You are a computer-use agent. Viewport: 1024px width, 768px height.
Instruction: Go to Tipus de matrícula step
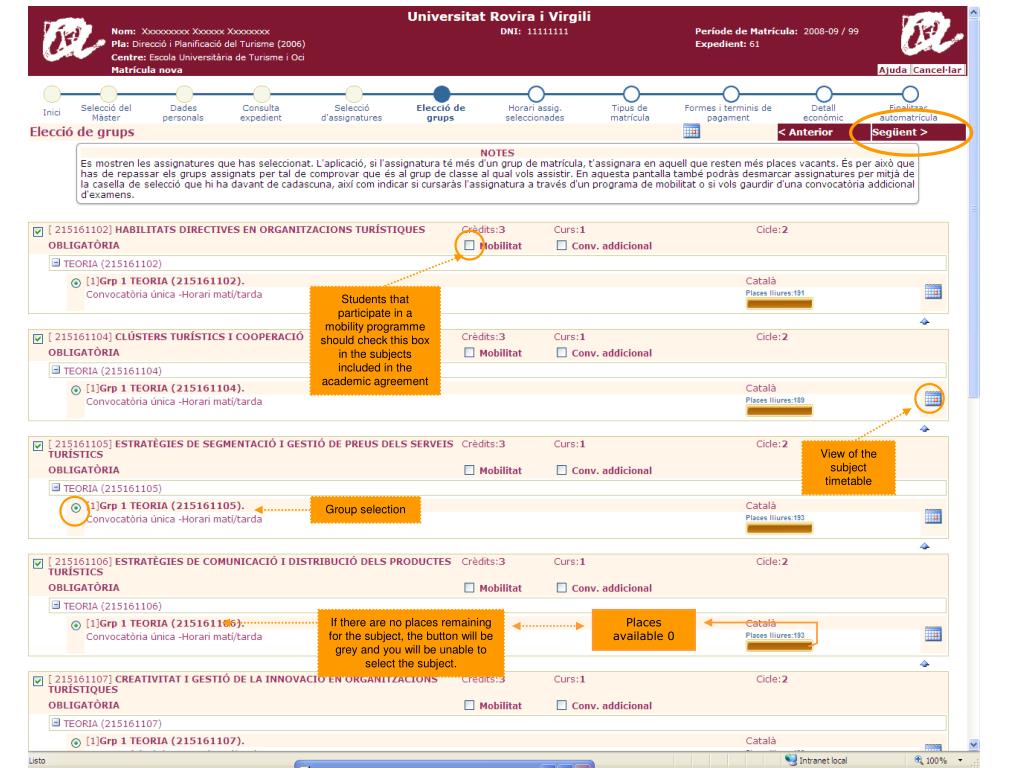631,94
